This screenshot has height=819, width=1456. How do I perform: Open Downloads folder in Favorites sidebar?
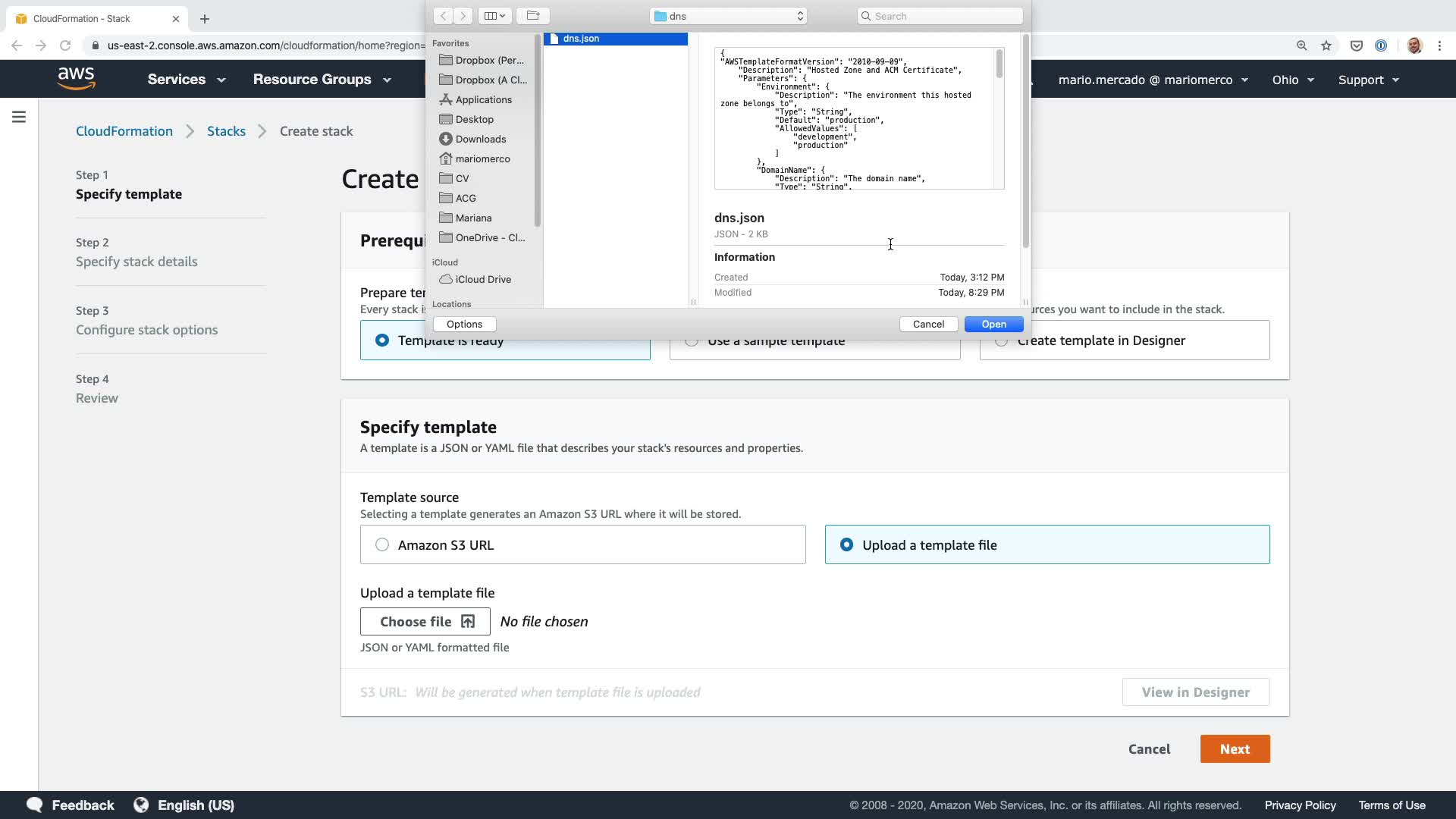point(480,139)
